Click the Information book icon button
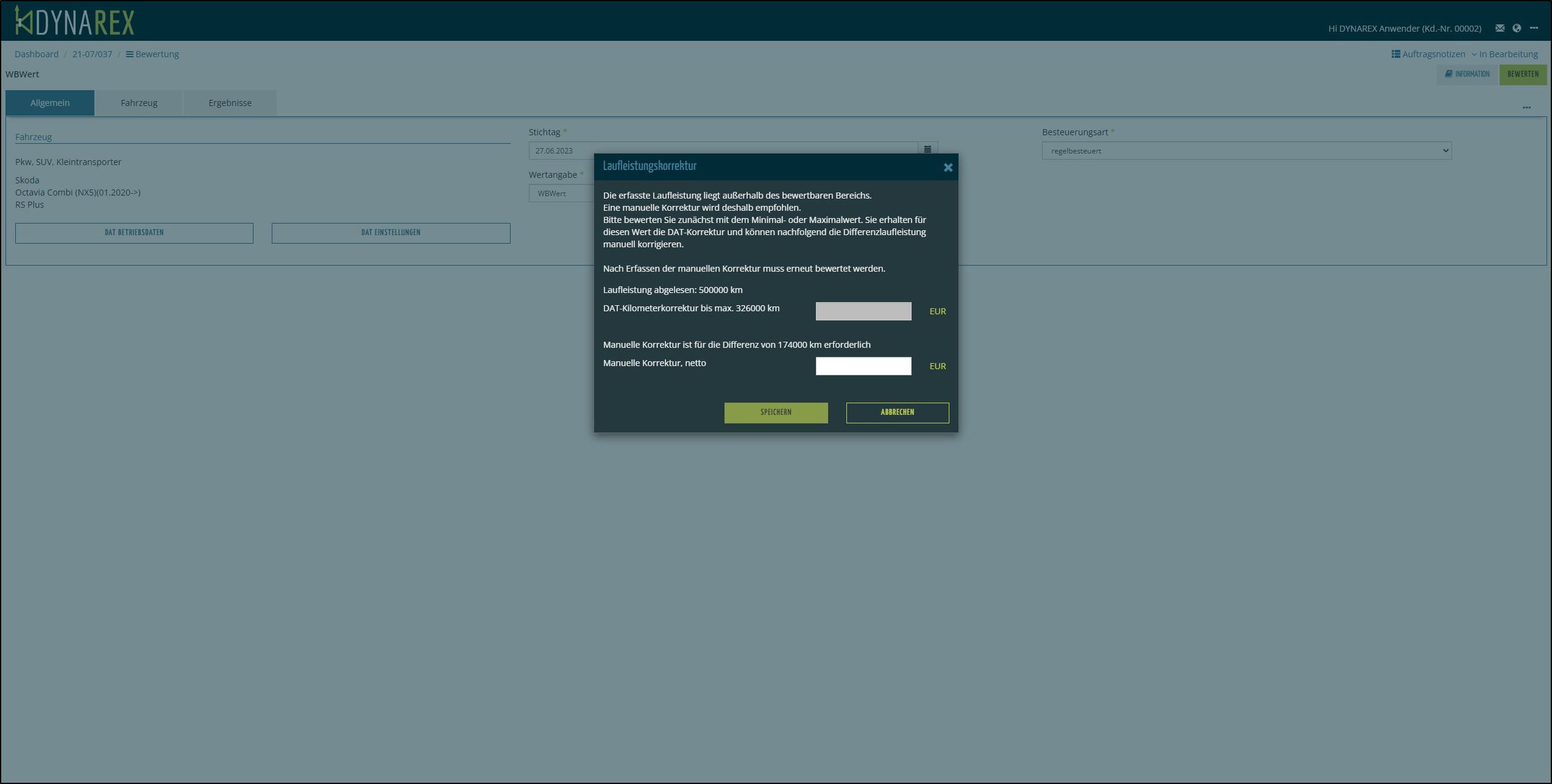 pyautogui.click(x=1467, y=74)
